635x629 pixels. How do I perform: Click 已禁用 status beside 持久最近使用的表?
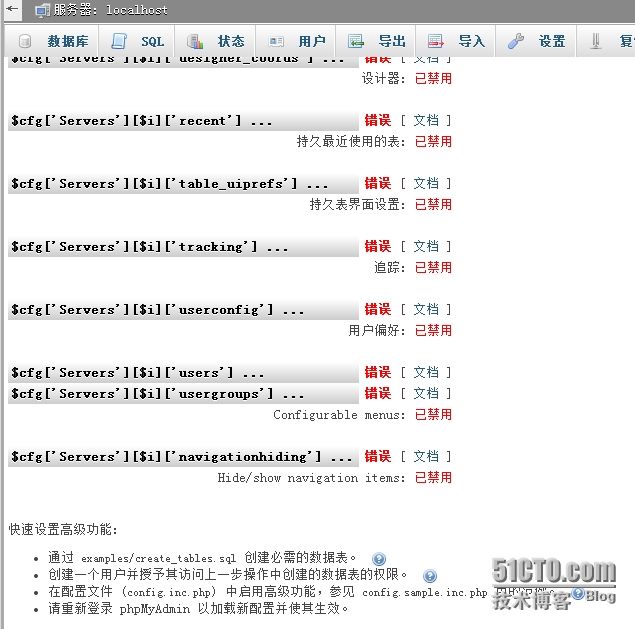(x=433, y=141)
